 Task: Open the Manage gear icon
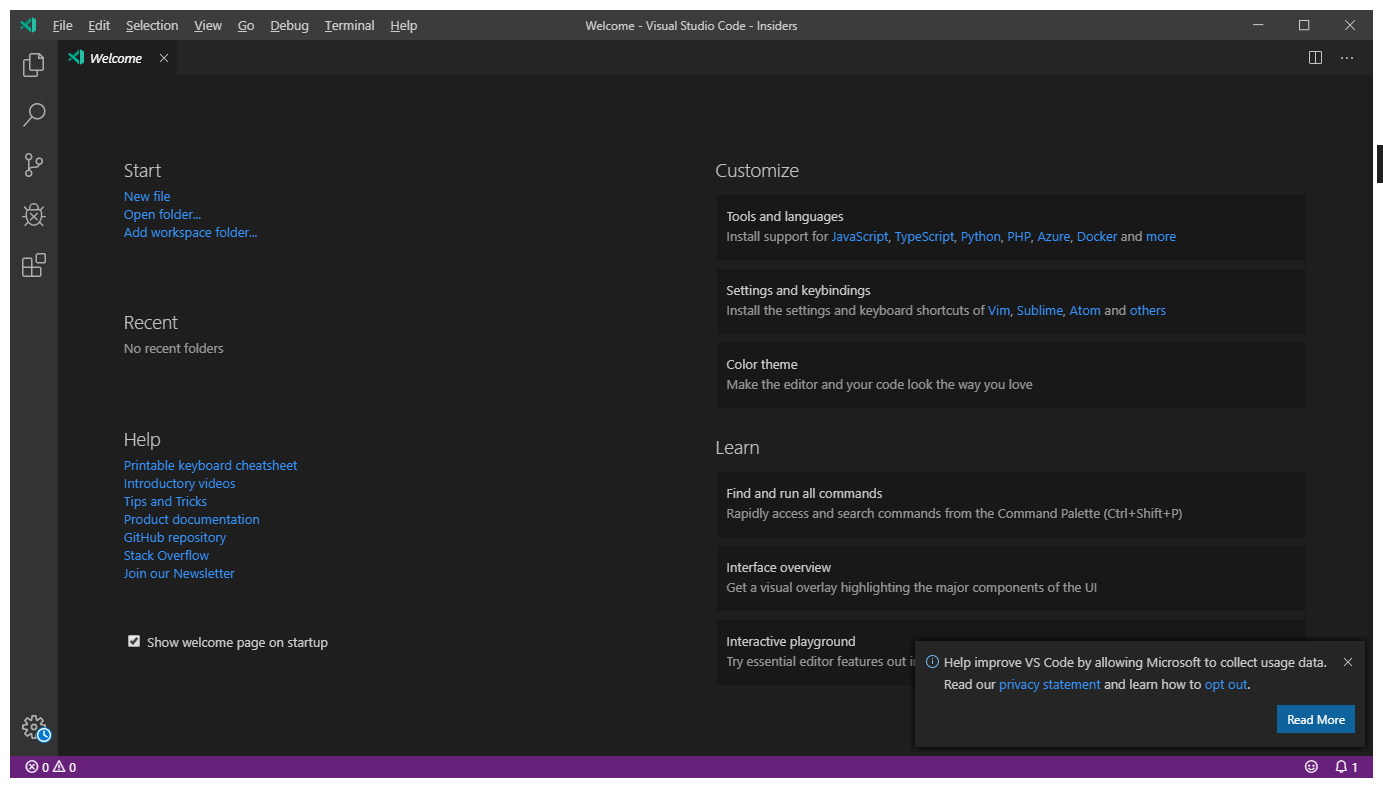pyautogui.click(x=36, y=728)
